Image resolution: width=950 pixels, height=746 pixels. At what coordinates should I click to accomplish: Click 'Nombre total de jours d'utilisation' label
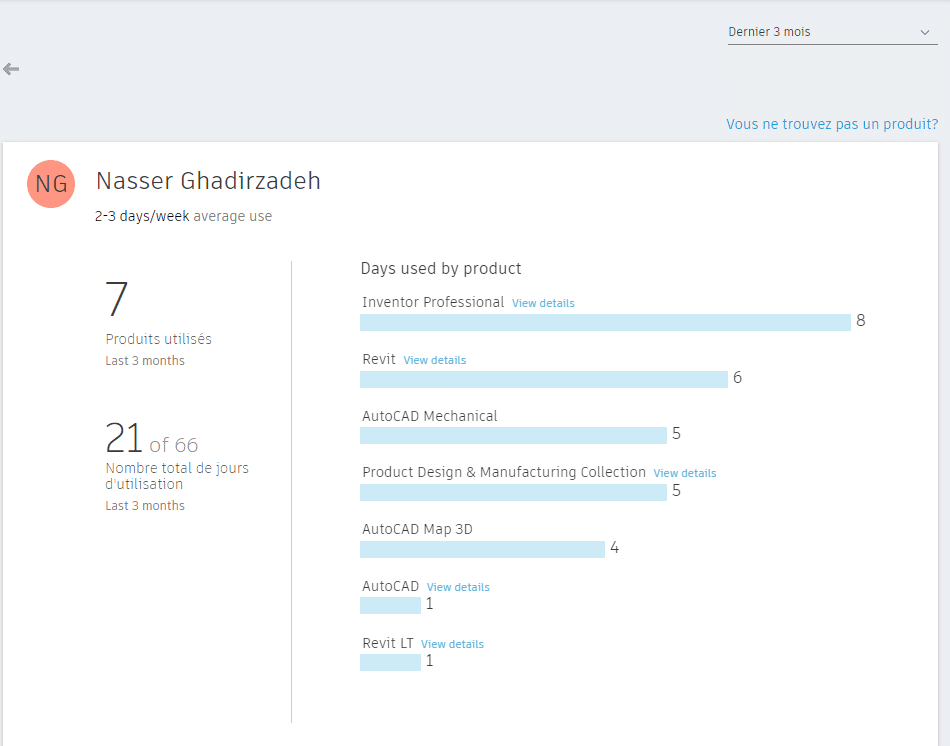(177, 476)
